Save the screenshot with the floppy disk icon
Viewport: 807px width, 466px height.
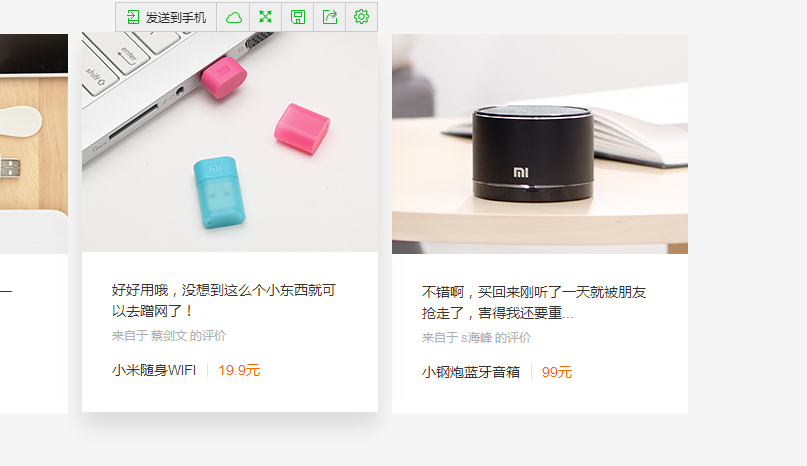point(297,17)
